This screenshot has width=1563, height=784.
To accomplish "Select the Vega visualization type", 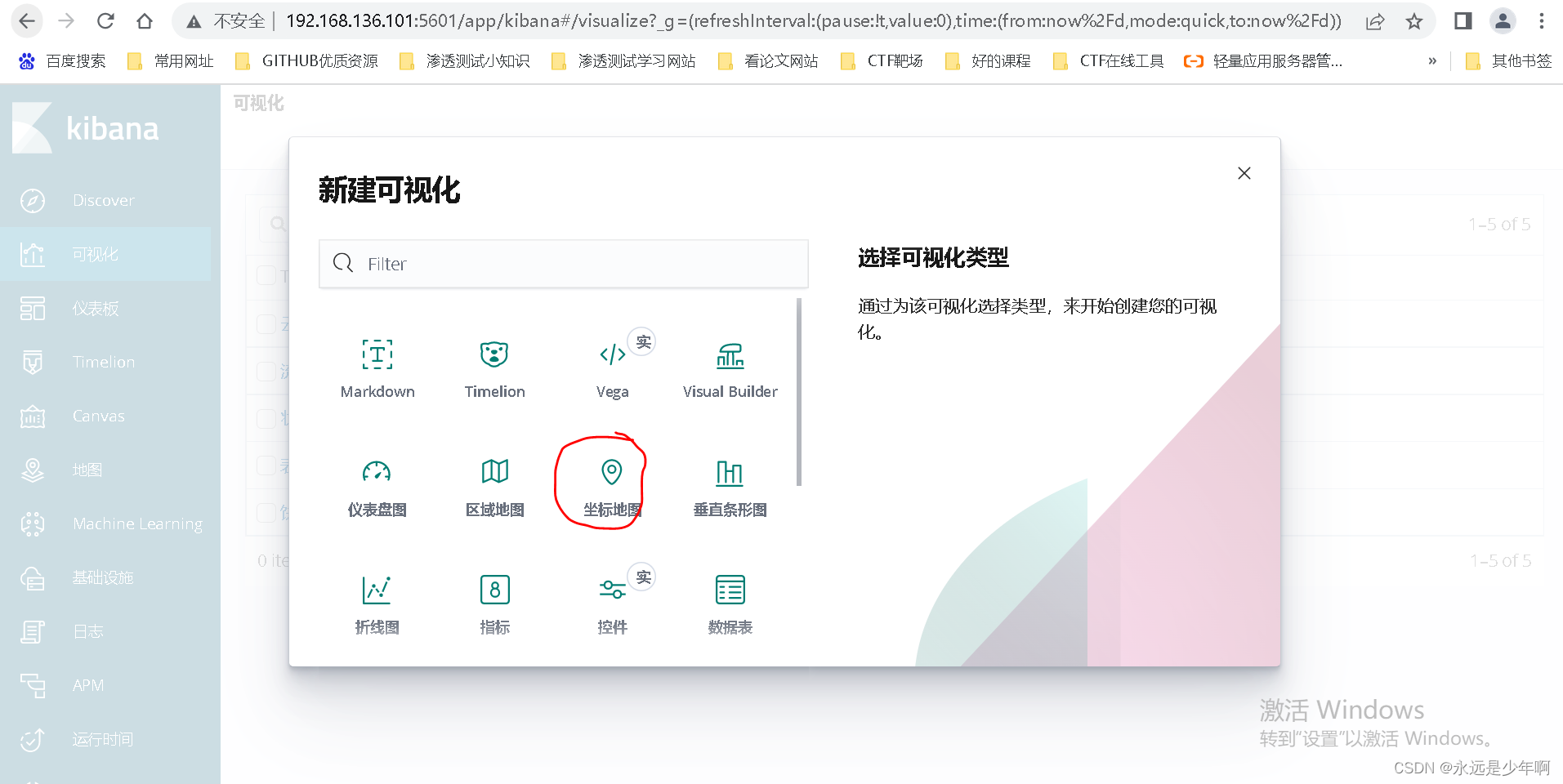I will (x=611, y=367).
